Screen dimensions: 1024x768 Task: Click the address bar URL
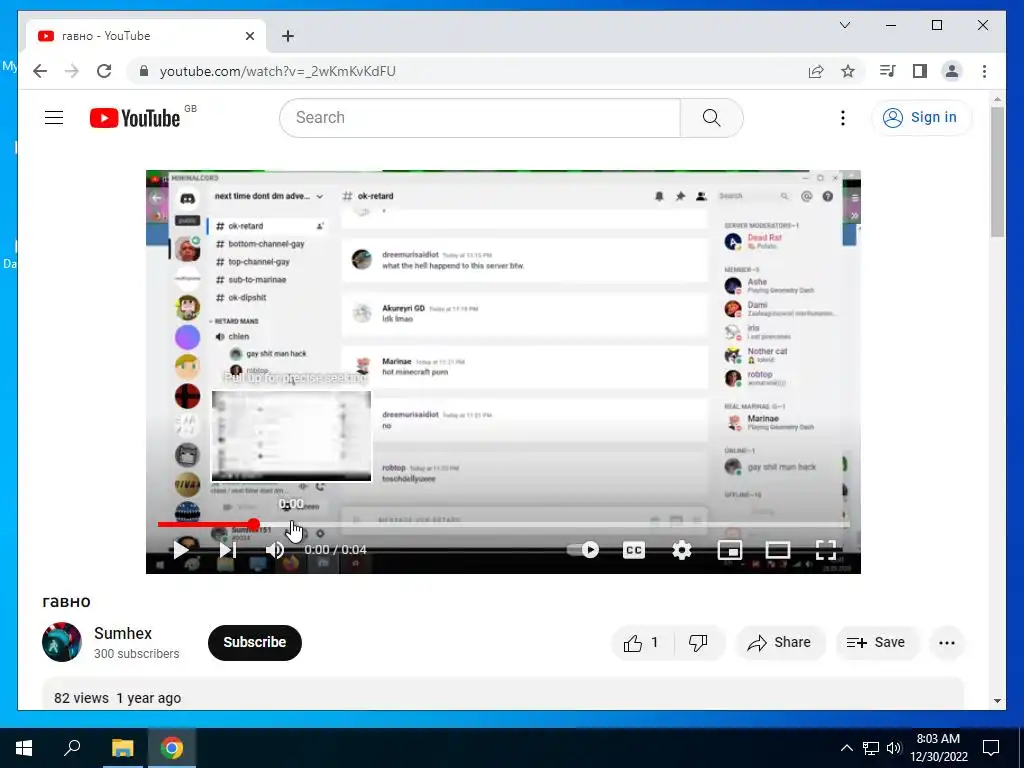278,71
